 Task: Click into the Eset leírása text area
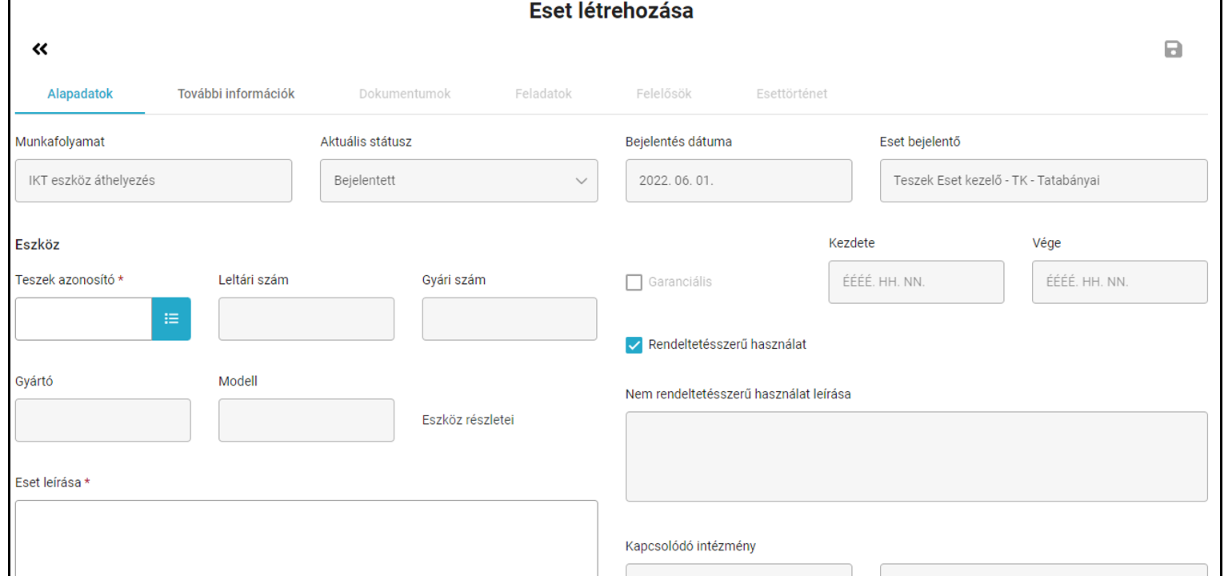click(306, 538)
